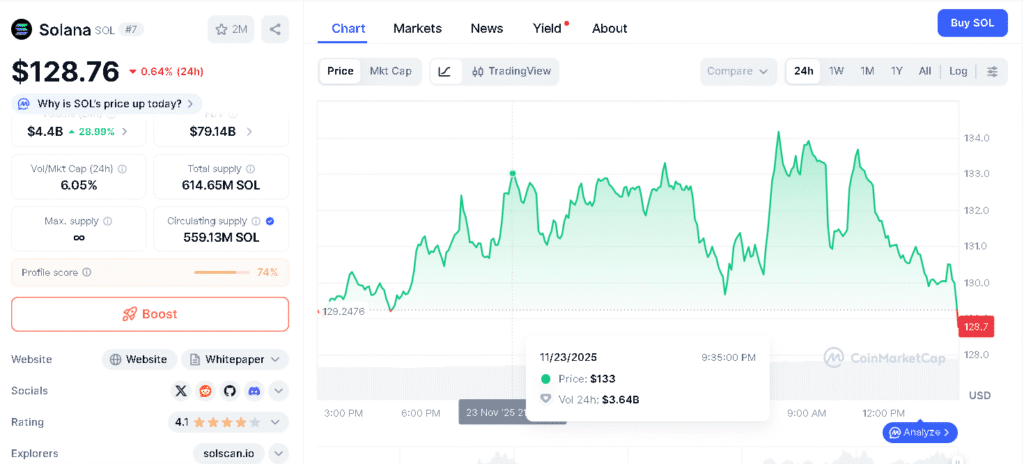Switch to TradingView candlestick view
Image resolution: width=1024 pixels, height=464 pixels.
(x=511, y=71)
